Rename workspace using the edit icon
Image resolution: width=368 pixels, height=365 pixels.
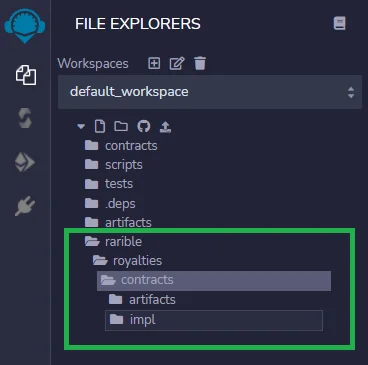pos(177,63)
